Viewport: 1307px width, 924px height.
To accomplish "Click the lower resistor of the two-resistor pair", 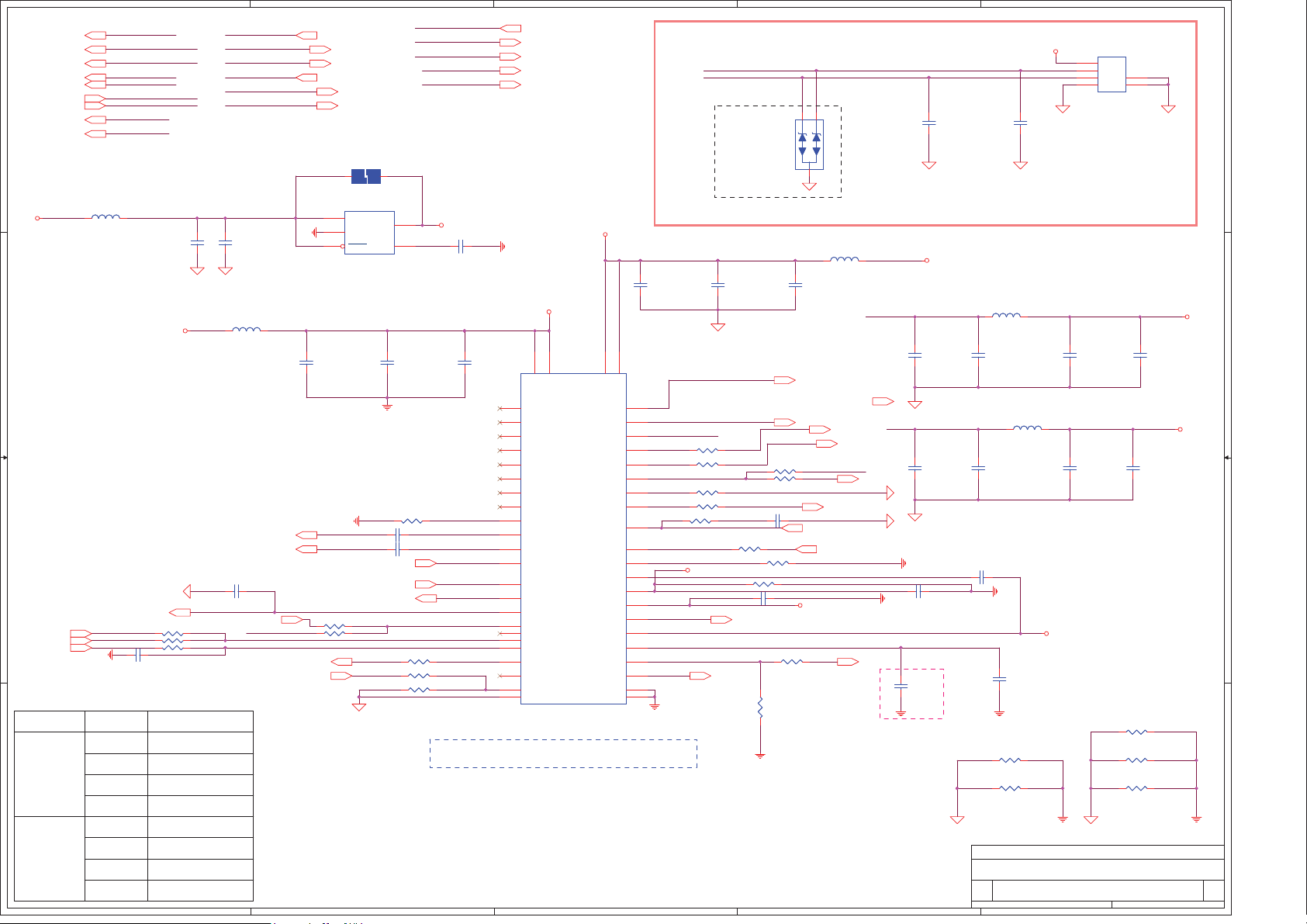I will tap(1010, 788).
